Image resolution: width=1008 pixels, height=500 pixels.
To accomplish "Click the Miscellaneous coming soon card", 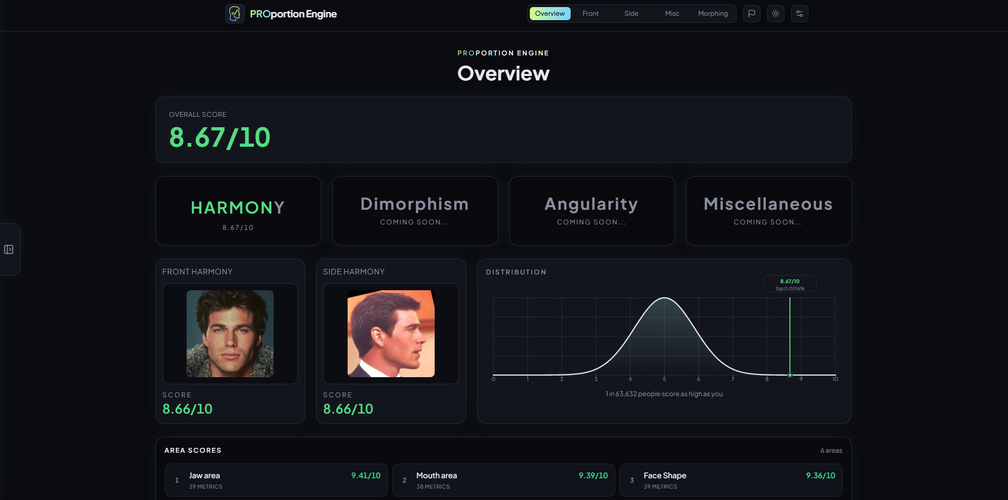I will click(768, 211).
